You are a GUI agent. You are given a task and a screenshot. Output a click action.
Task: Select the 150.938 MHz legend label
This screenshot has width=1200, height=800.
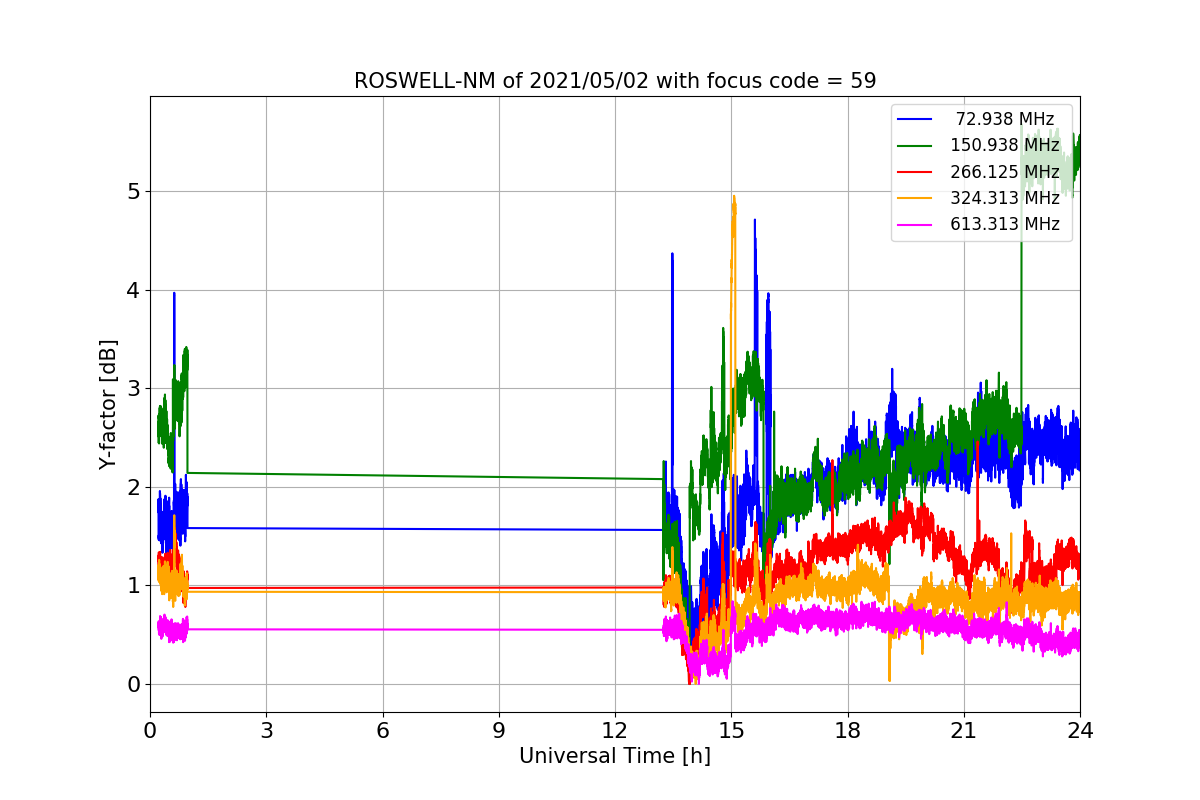(1005, 146)
